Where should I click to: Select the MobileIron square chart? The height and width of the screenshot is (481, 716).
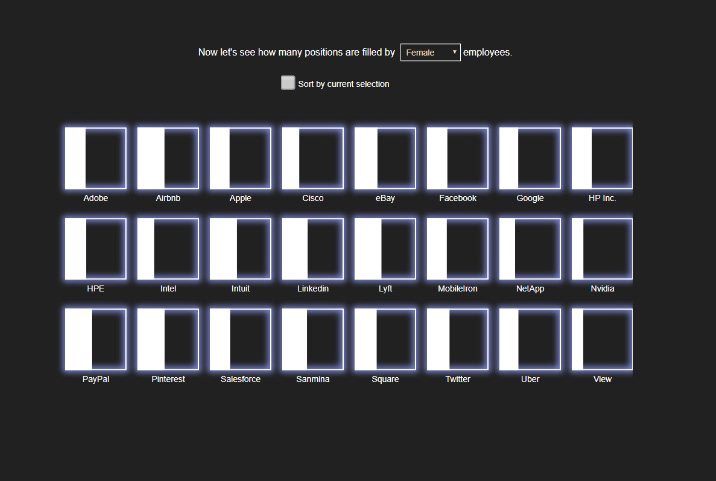click(x=458, y=249)
